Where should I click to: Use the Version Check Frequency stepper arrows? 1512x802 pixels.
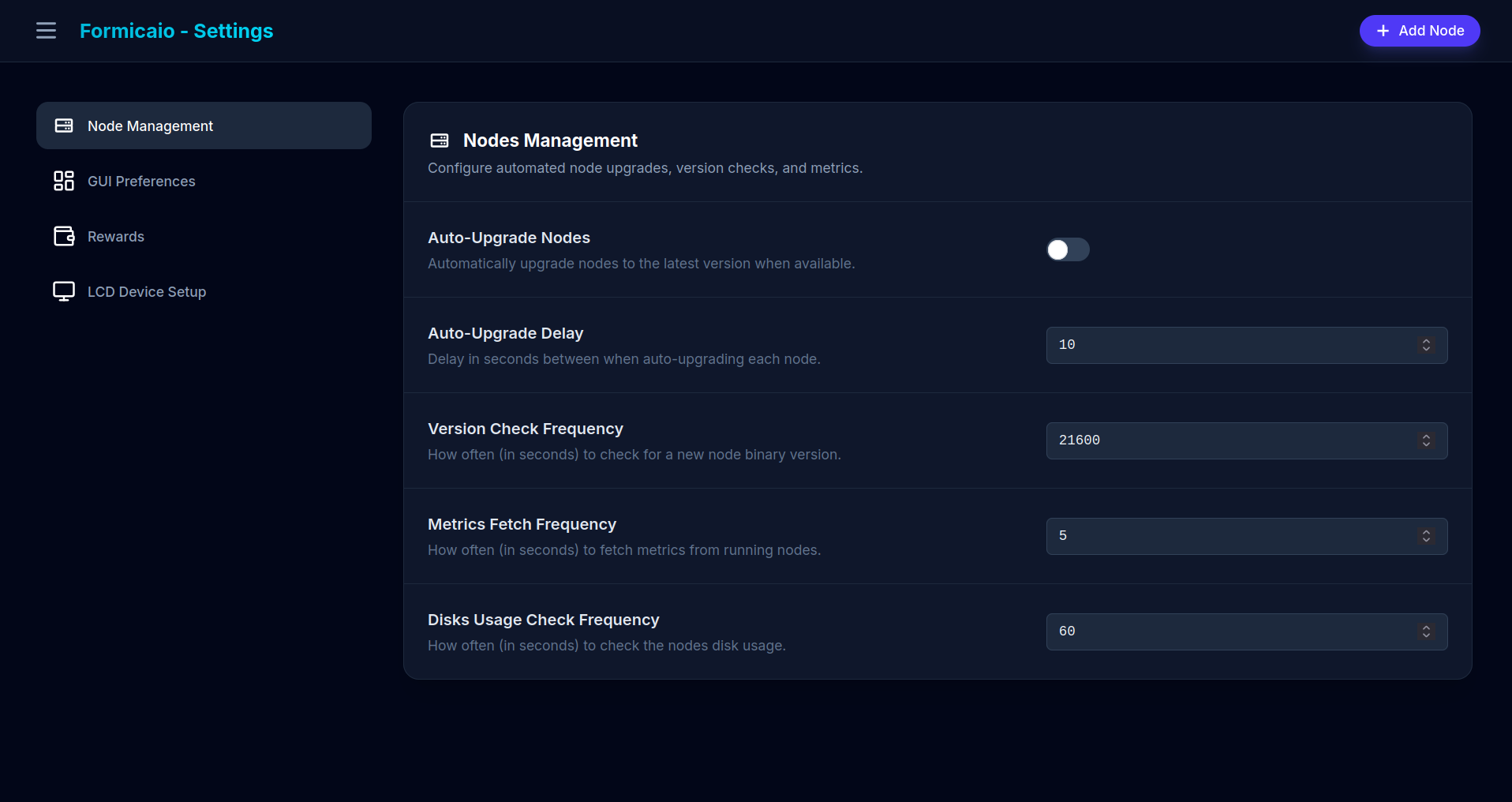pyautogui.click(x=1426, y=440)
